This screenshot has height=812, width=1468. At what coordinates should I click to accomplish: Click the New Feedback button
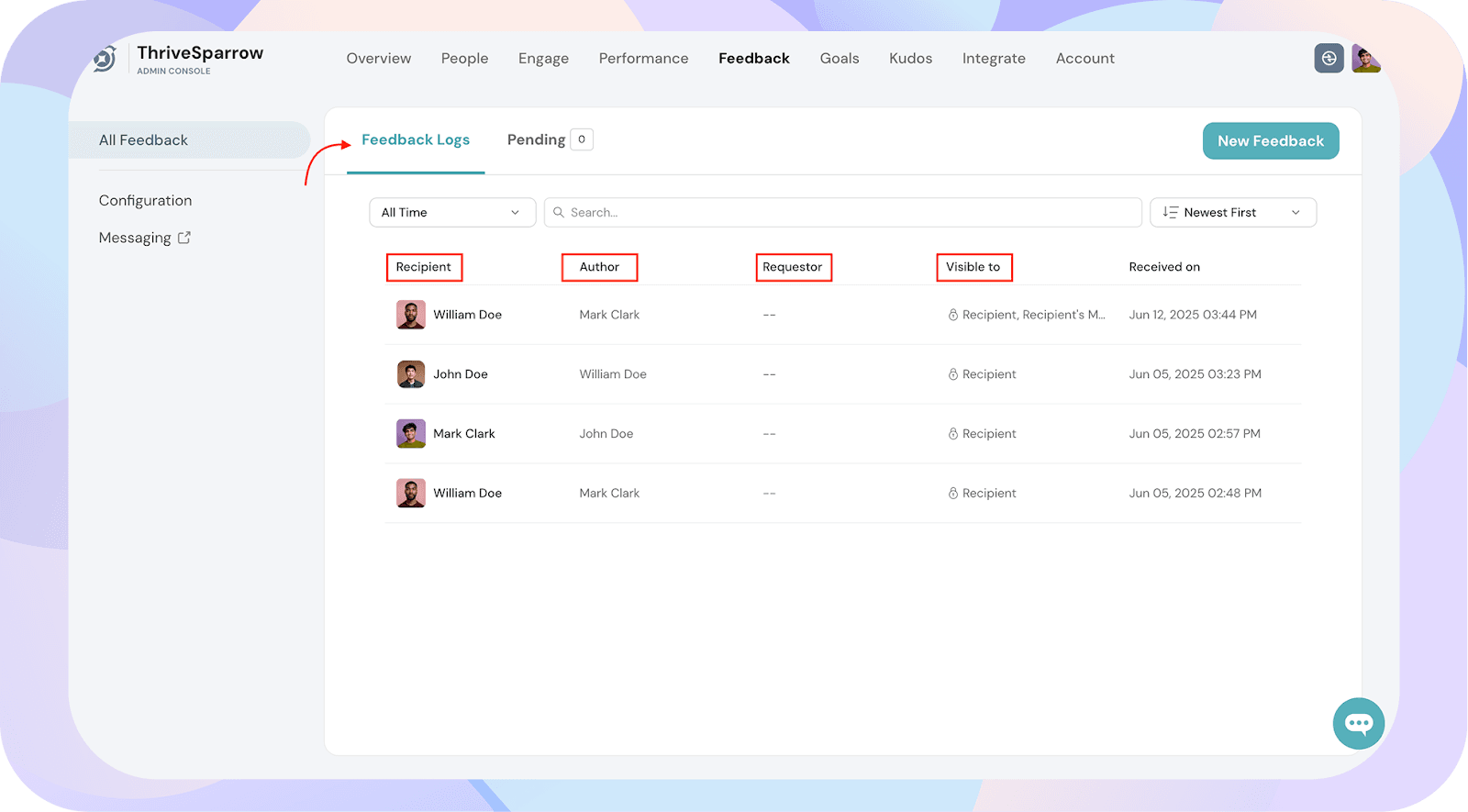[x=1271, y=141]
